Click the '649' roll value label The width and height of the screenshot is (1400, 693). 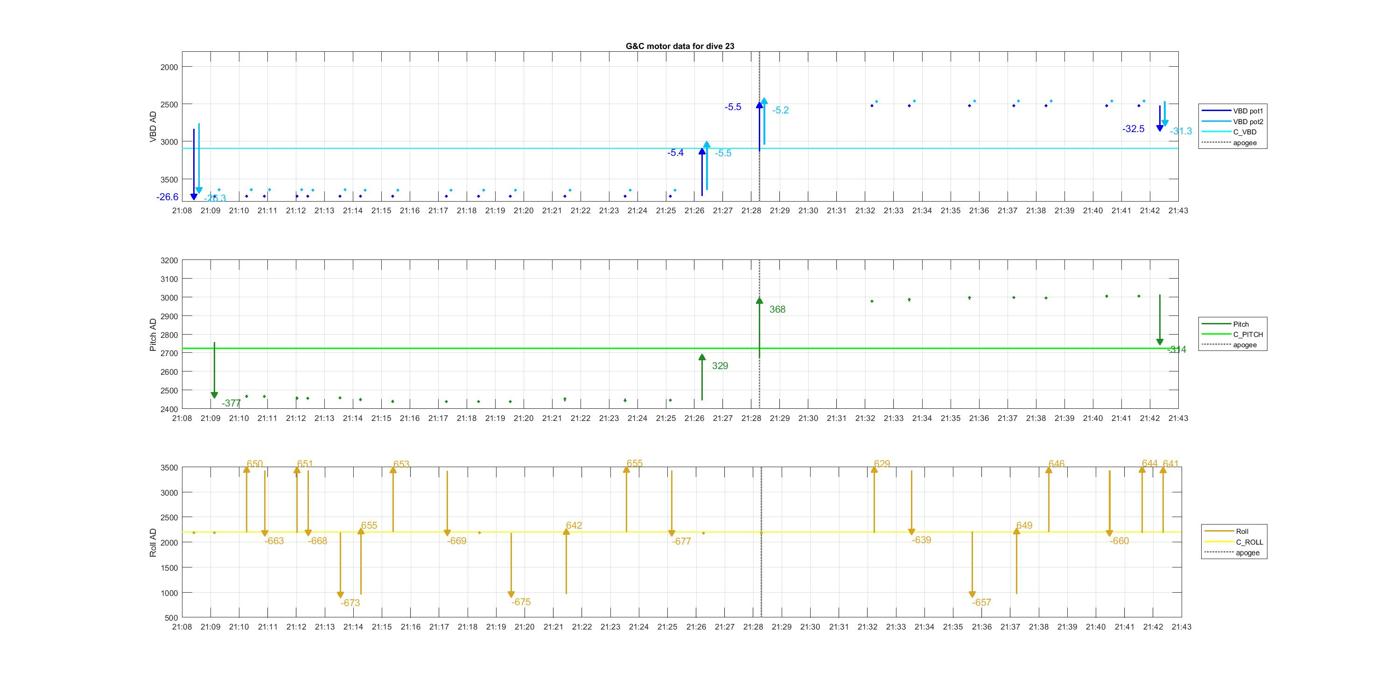click(x=1024, y=526)
